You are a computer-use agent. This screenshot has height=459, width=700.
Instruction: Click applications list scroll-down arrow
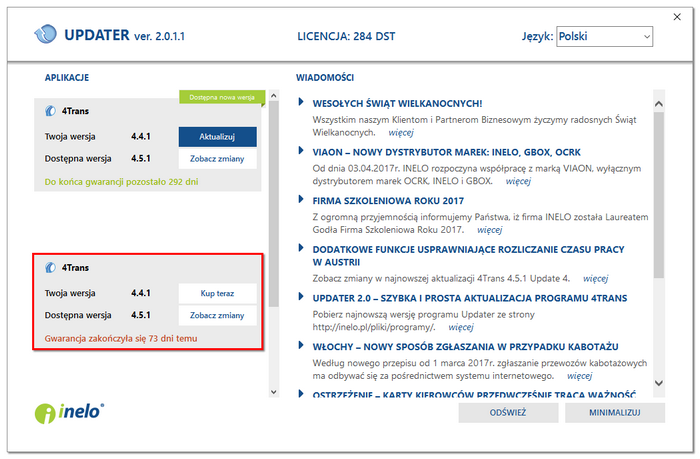pos(274,392)
